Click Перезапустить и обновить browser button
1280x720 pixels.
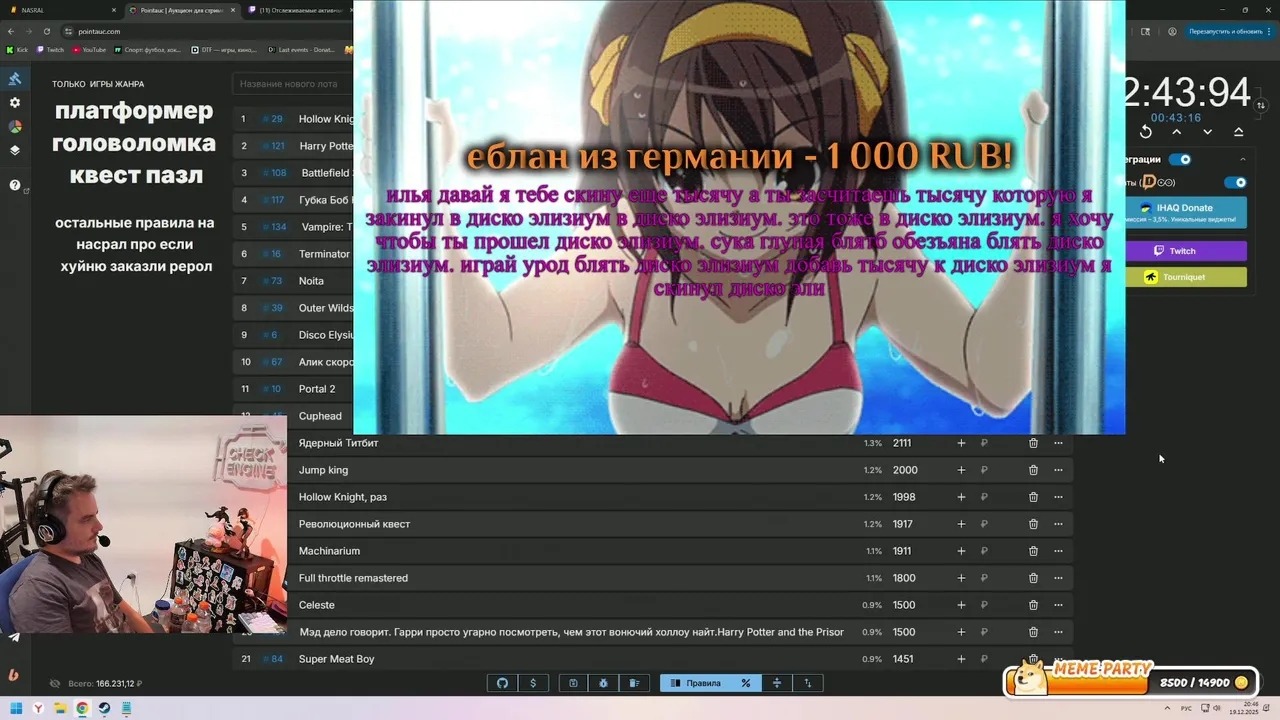pyautogui.click(x=1225, y=31)
